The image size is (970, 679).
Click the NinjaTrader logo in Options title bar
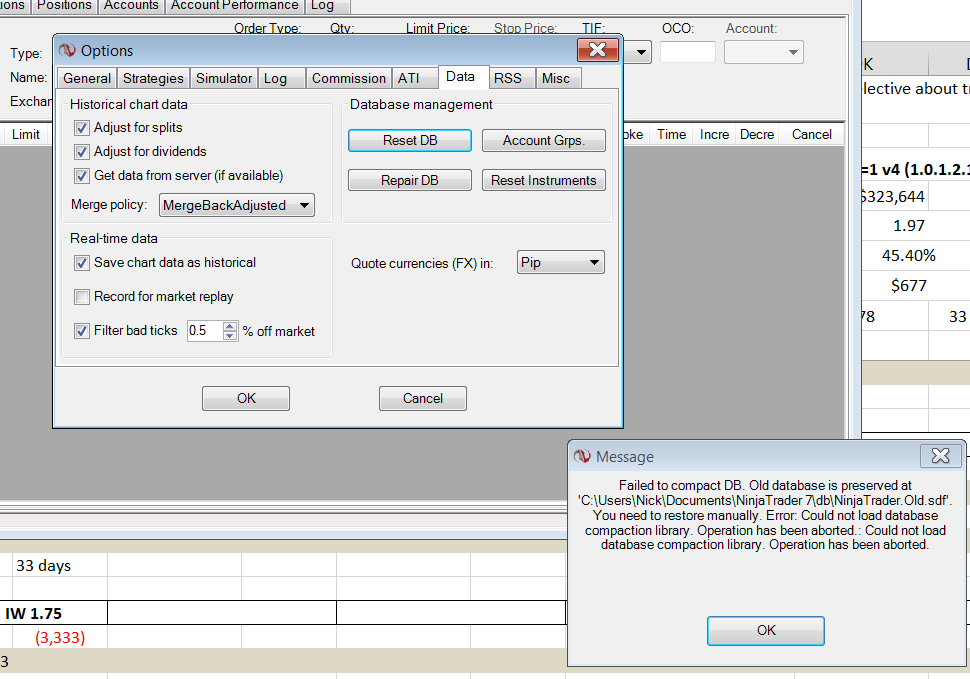(x=67, y=50)
